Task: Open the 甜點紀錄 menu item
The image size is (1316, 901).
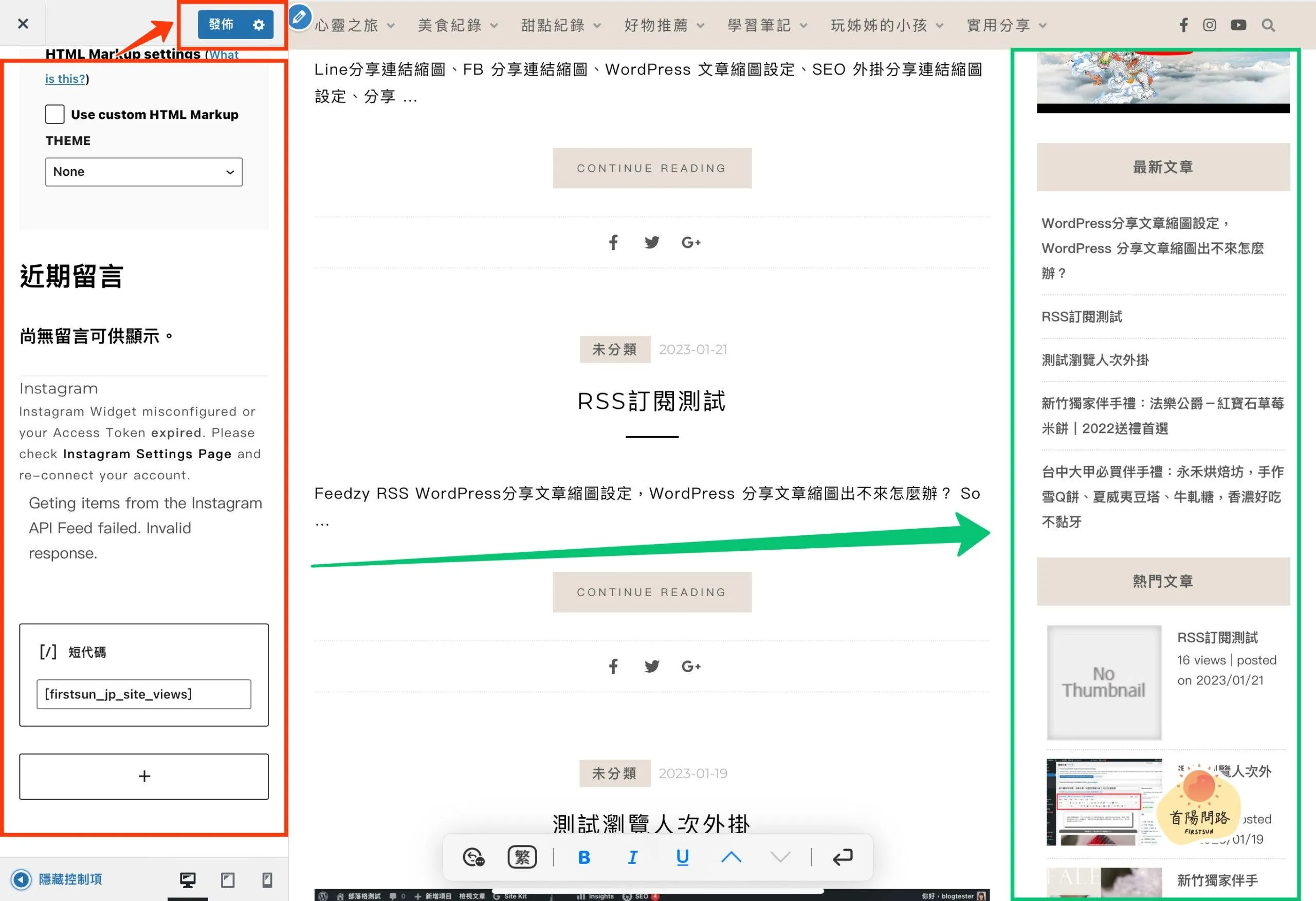Action: tap(553, 25)
